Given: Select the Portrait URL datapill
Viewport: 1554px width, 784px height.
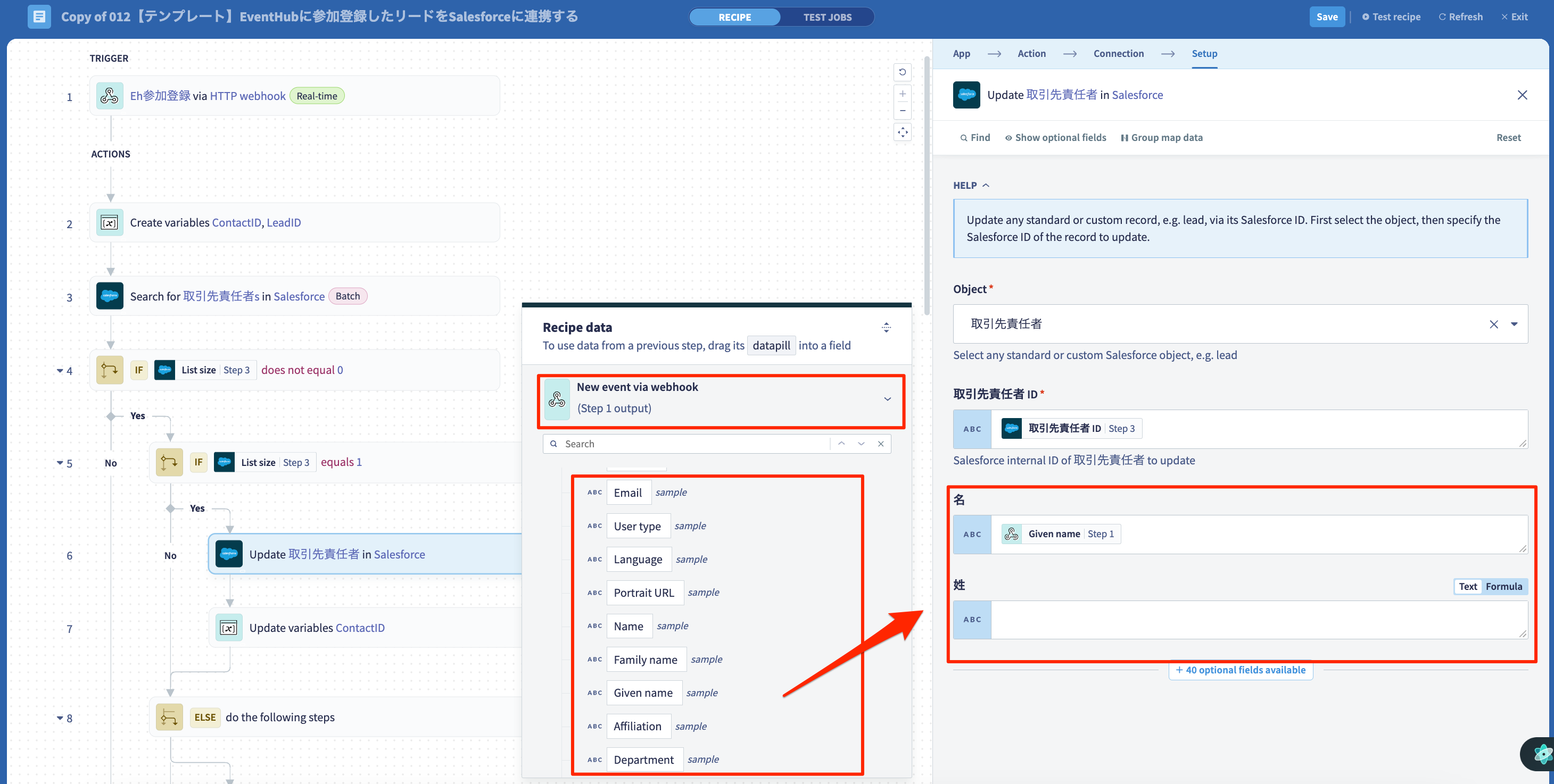Looking at the screenshot, I should (644, 592).
